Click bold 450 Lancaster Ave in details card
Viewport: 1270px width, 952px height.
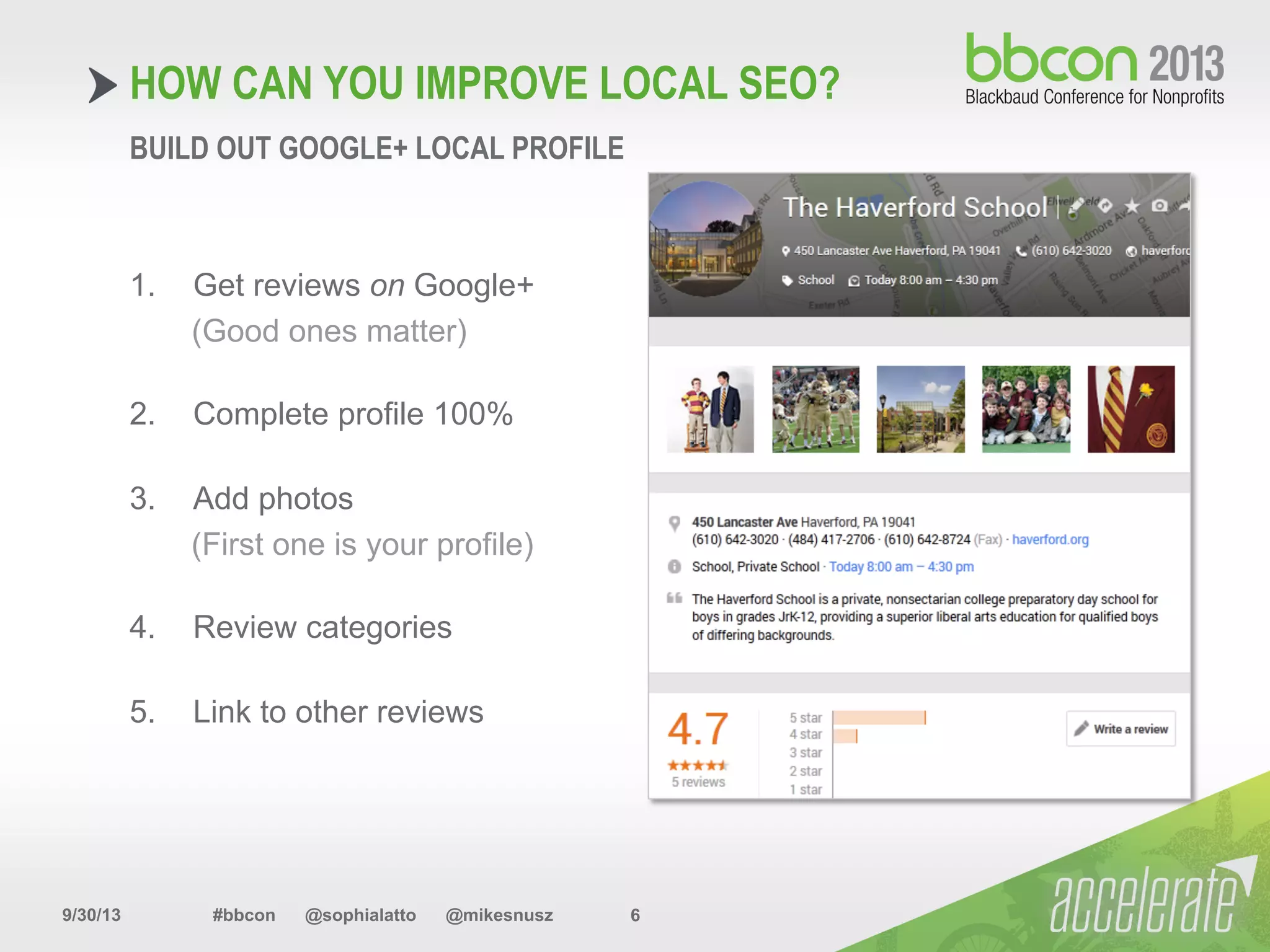coord(745,522)
